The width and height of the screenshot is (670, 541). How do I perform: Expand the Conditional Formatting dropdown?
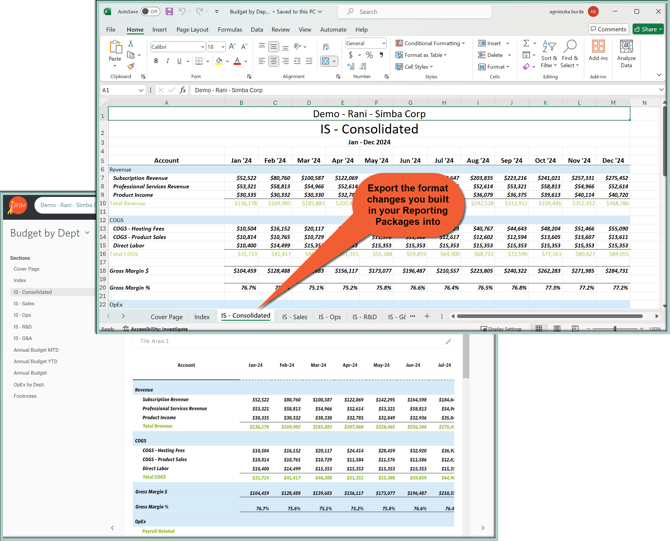[431, 43]
